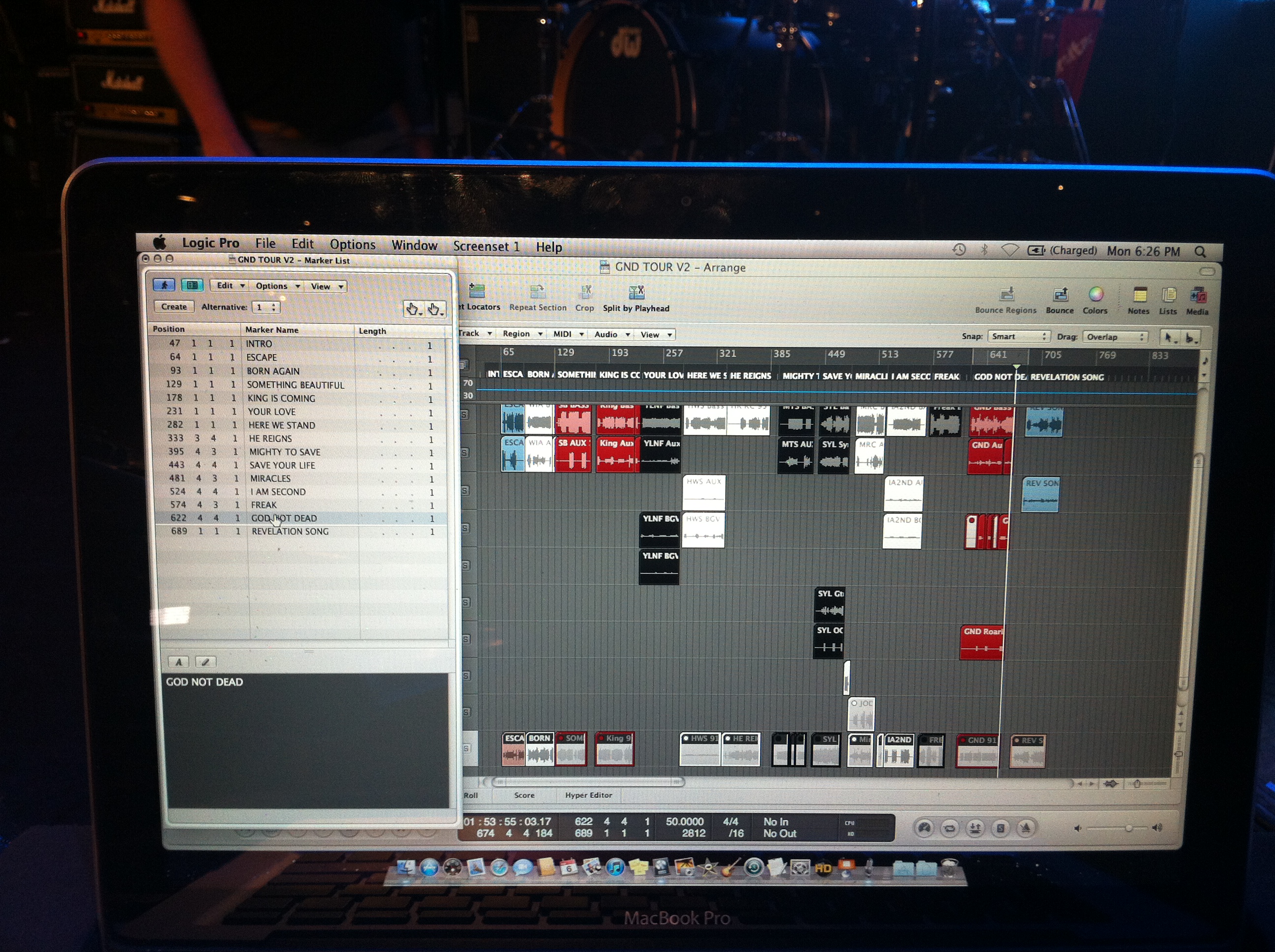Open the Drag dropdown set to Overlap

click(x=1115, y=337)
